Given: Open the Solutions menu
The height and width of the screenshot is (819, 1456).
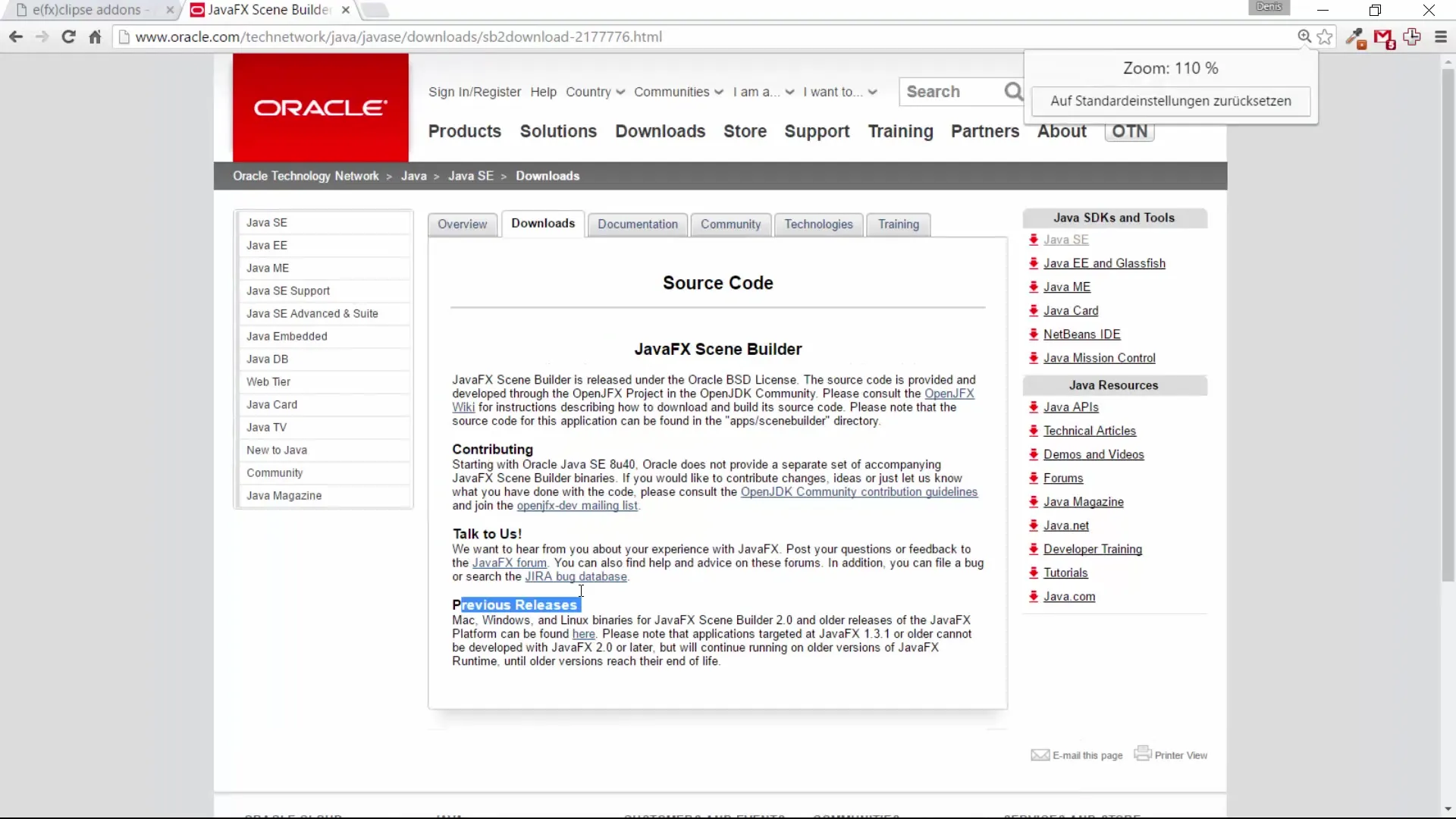Looking at the screenshot, I should (558, 131).
